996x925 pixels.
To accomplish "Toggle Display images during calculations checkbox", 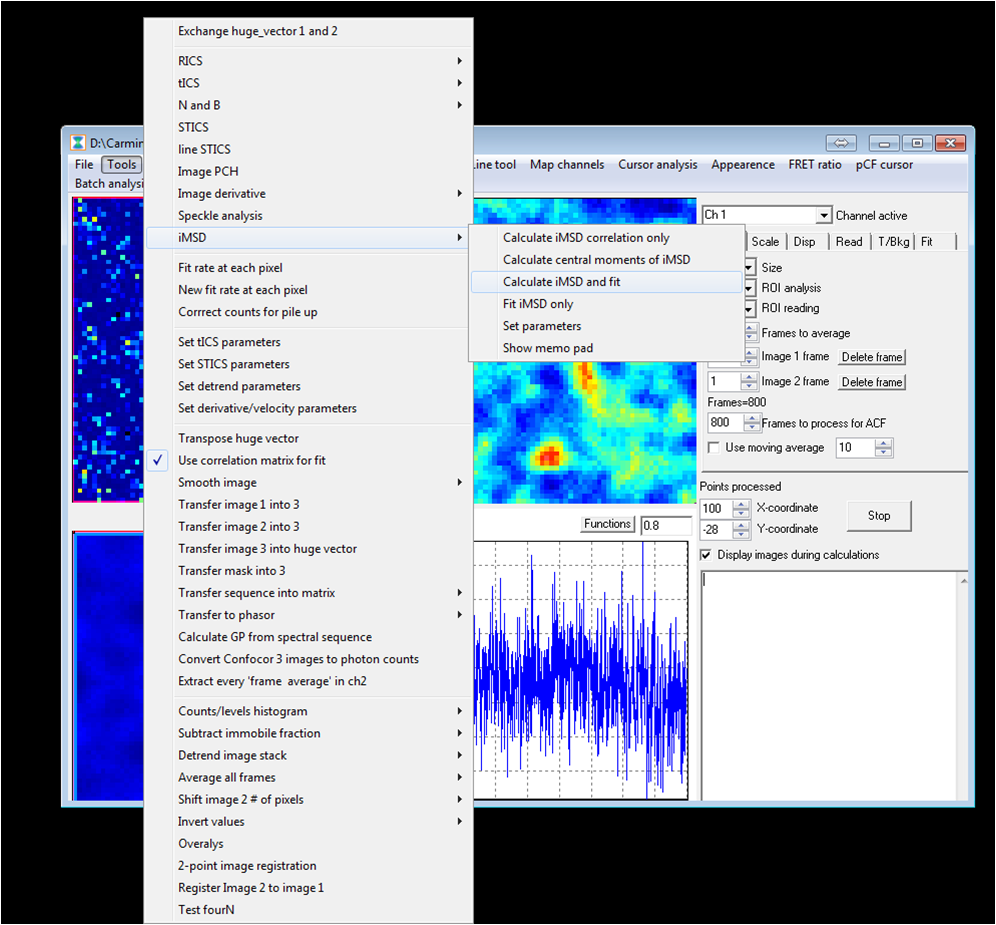I will tap(707, 555).
